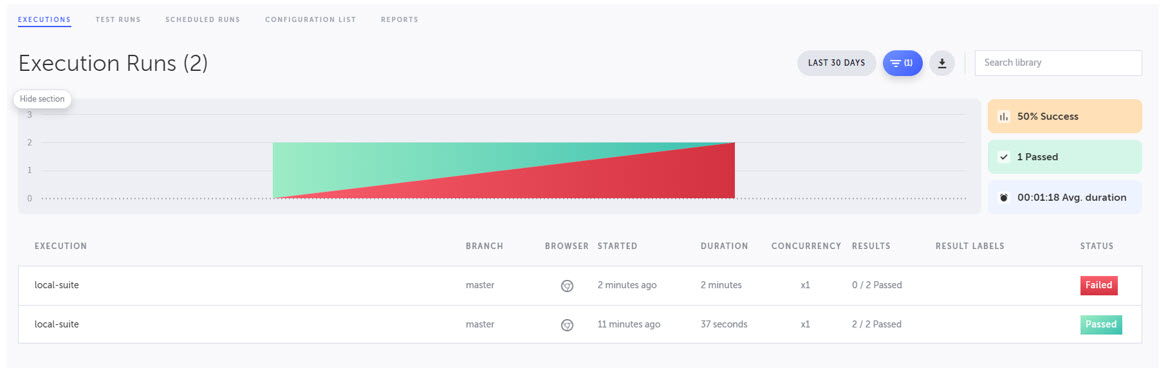The image size is (1168, 376).
Task: Switch to Executions tab
Action: pos(44,19)
